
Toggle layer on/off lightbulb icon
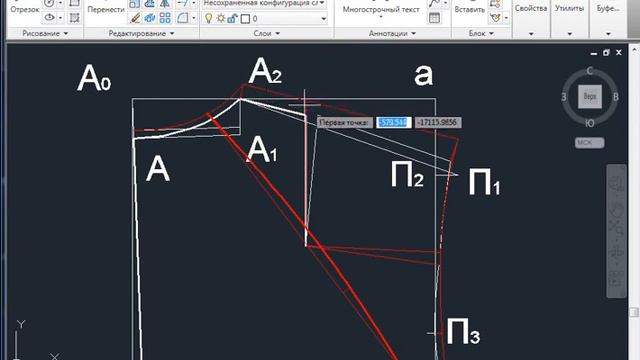click(x=208, y=18)
